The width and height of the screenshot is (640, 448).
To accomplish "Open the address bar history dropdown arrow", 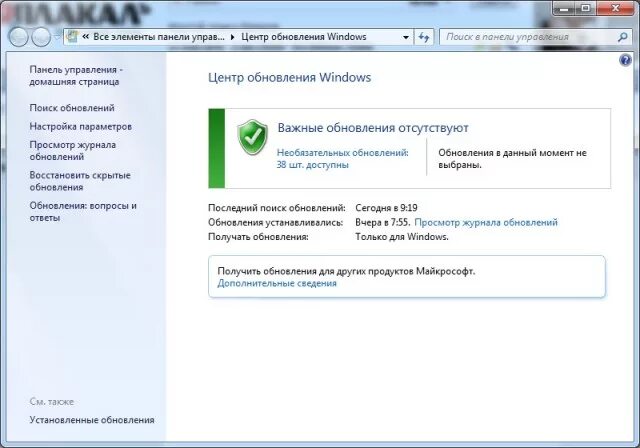I will pos(406,37).
